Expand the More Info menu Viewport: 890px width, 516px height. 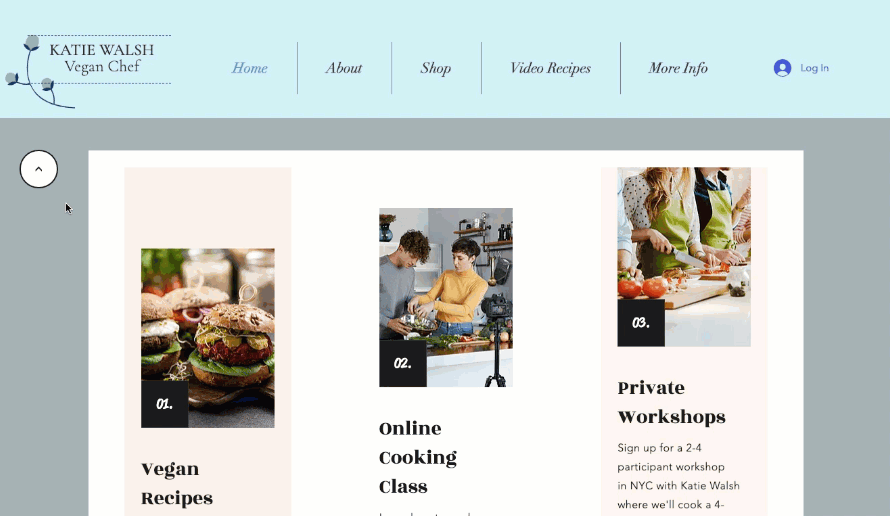pyautogui.click(x=678, y=68)
